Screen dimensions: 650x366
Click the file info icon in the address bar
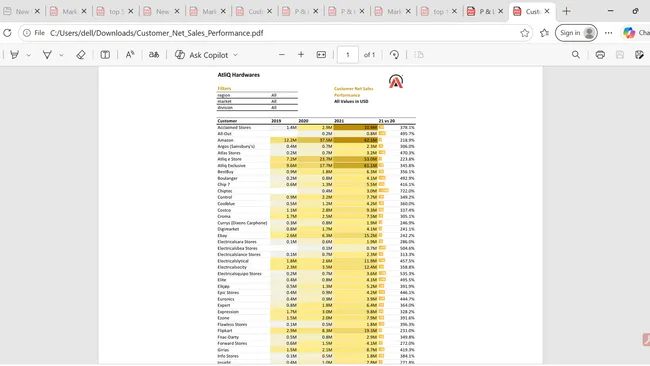[x=27, y=33]
